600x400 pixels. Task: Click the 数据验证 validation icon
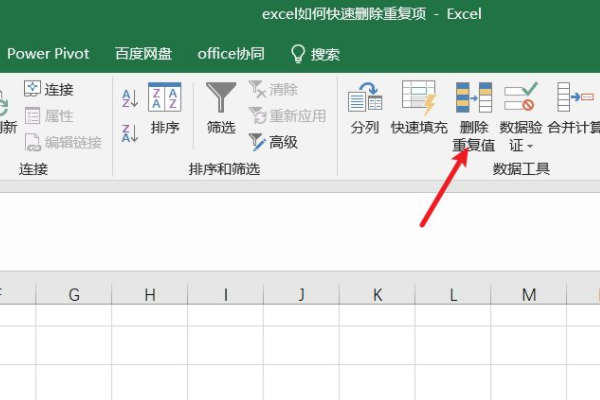pyautogui.click(x=521, y=97)
